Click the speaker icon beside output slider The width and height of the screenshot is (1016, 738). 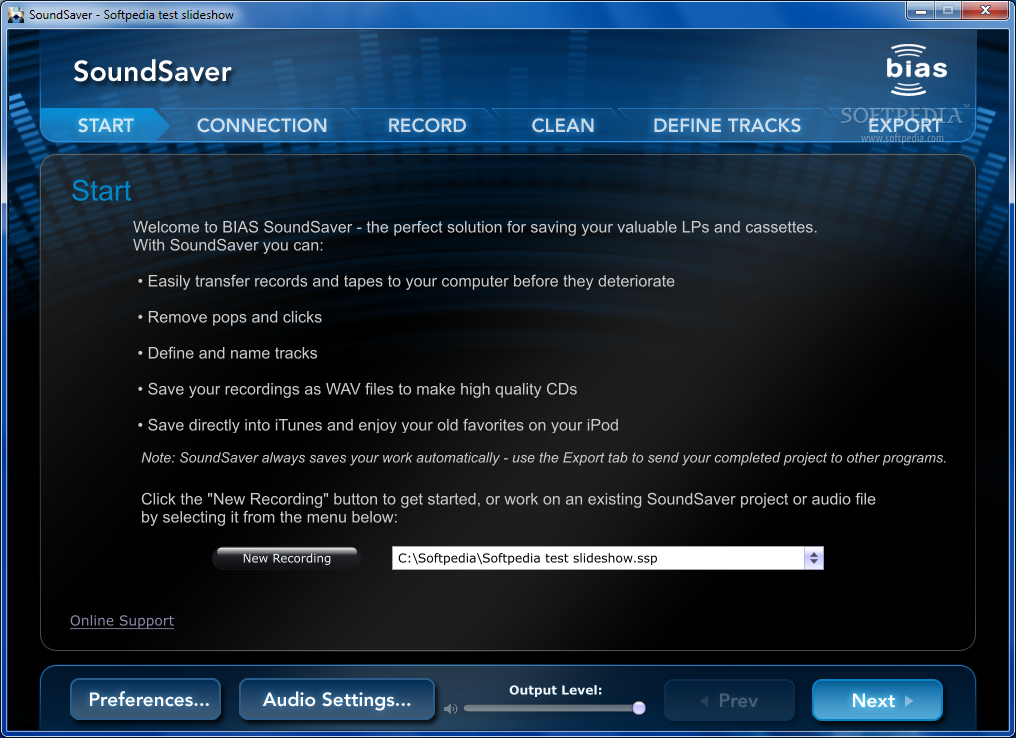coord(450,709)
